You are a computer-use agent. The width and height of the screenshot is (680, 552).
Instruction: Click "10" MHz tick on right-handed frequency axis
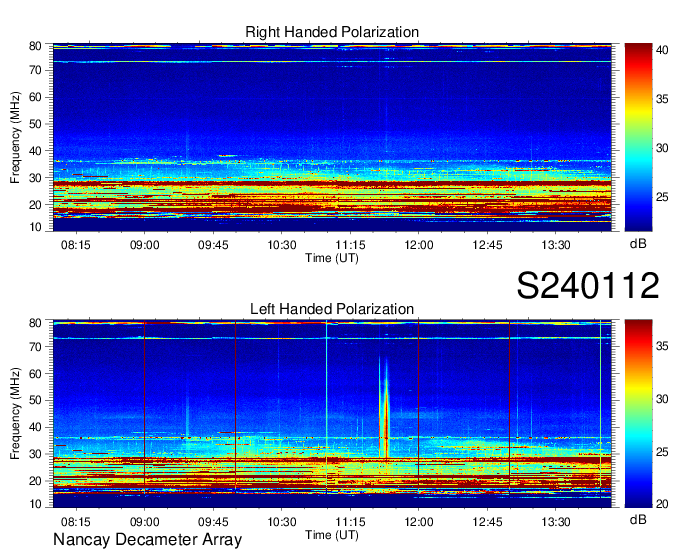[x=35, y=227]
